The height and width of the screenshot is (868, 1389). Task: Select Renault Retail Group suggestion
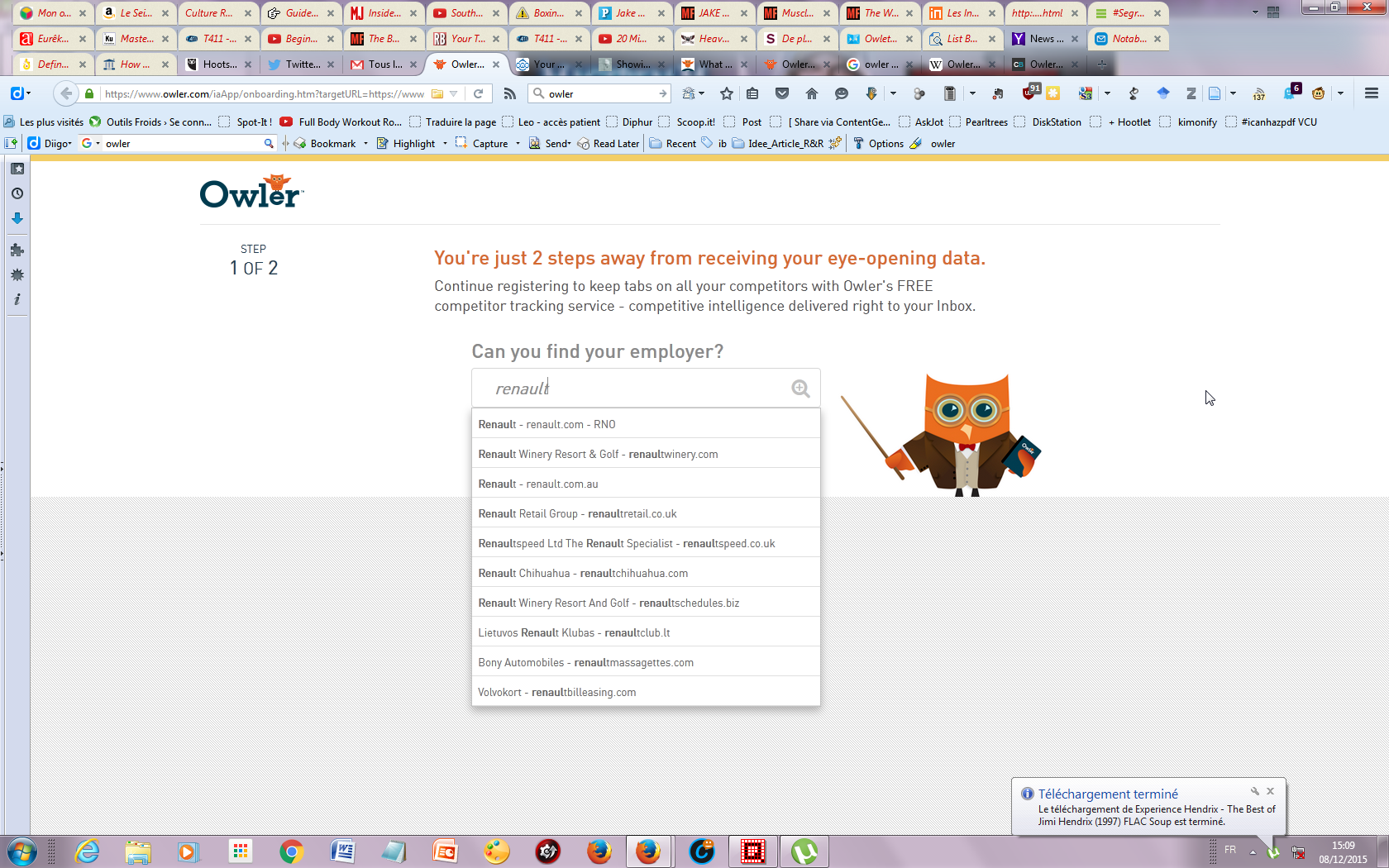[x=646, y=513]
